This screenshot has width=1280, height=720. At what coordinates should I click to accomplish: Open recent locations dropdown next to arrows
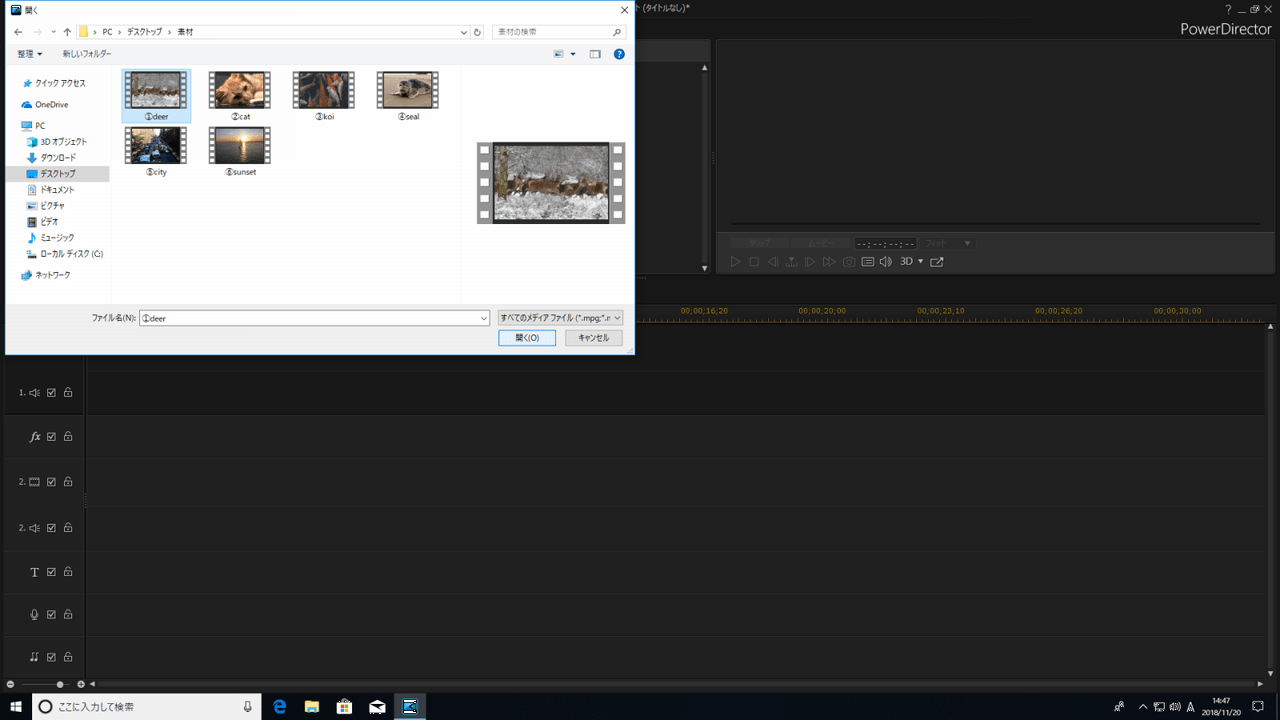click(x=53, y=32)
